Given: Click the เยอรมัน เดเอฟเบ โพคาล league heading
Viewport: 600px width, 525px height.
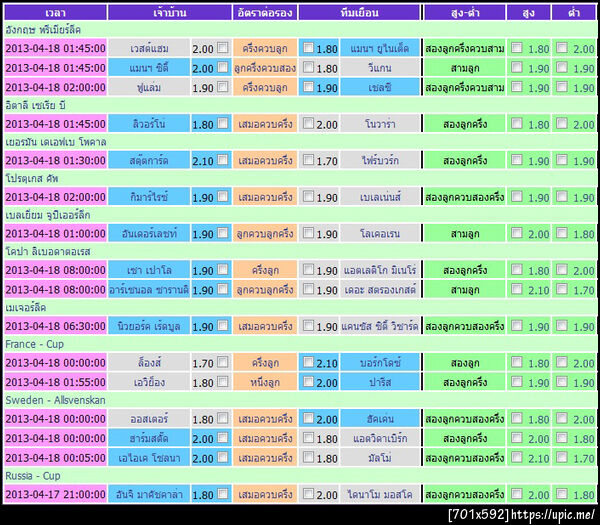Looking at the screenshot, I should point(56,142).
